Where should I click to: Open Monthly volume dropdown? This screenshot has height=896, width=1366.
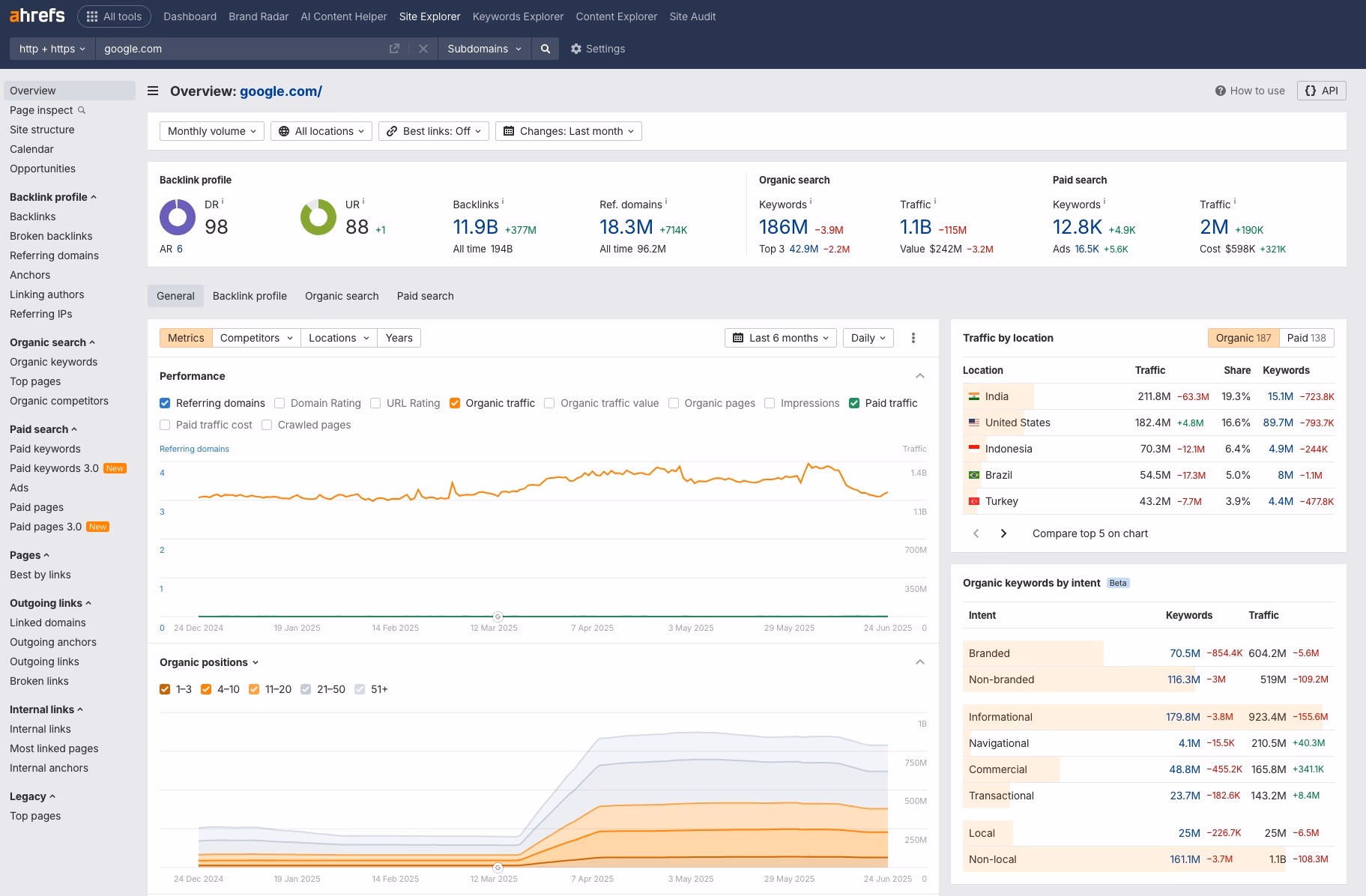click(211, 131)
